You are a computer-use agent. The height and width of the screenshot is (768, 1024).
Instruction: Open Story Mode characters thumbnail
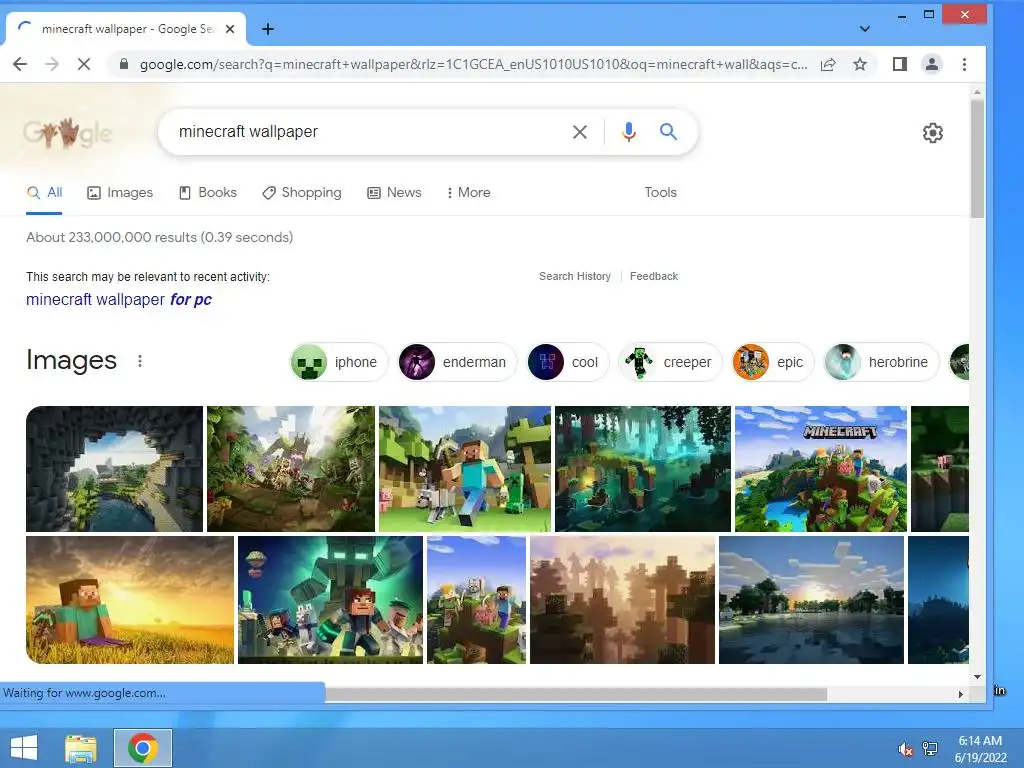coord(330,600)
